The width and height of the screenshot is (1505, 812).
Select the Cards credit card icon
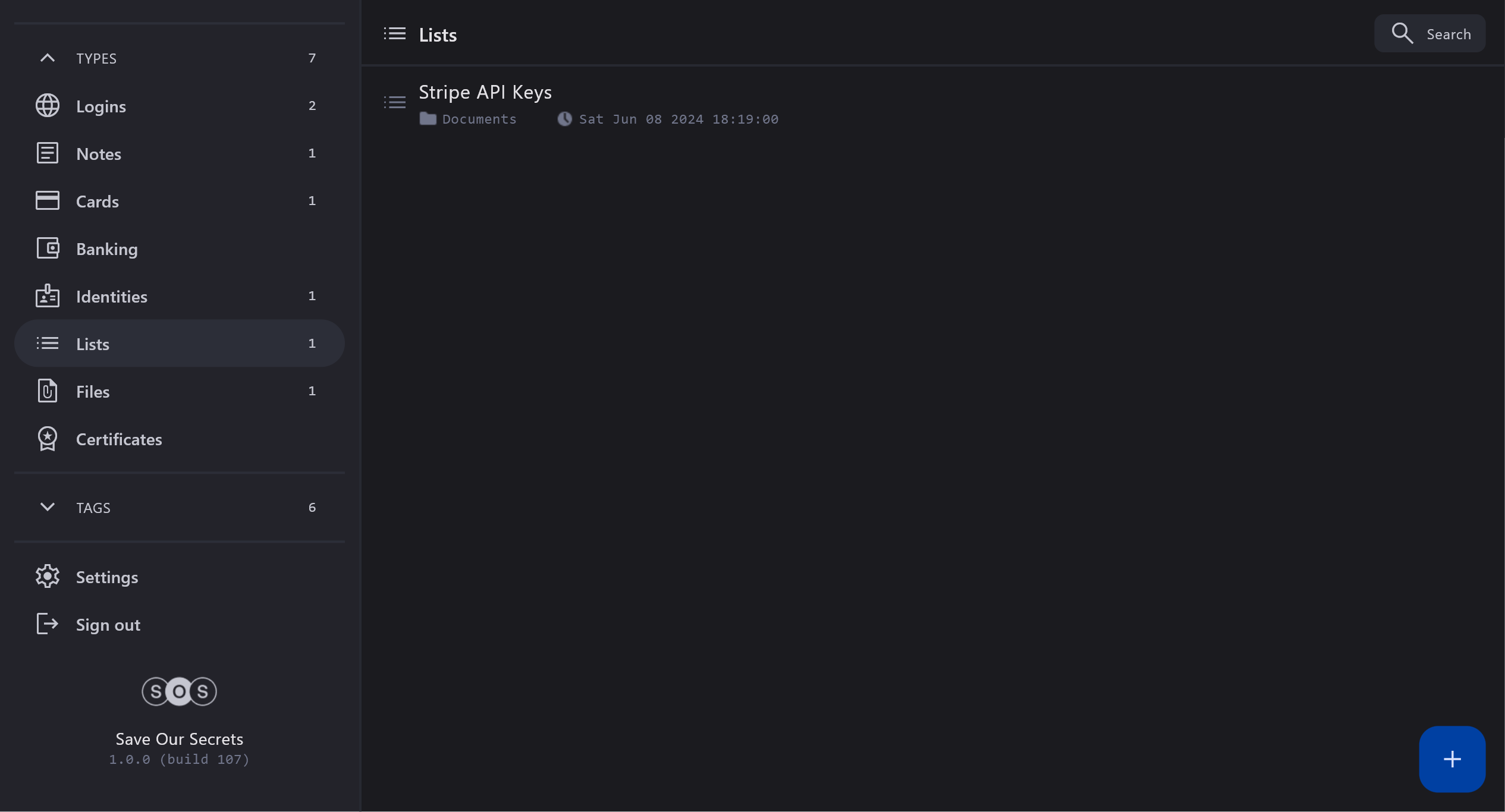pyautogui.click(x=48, y=201)
